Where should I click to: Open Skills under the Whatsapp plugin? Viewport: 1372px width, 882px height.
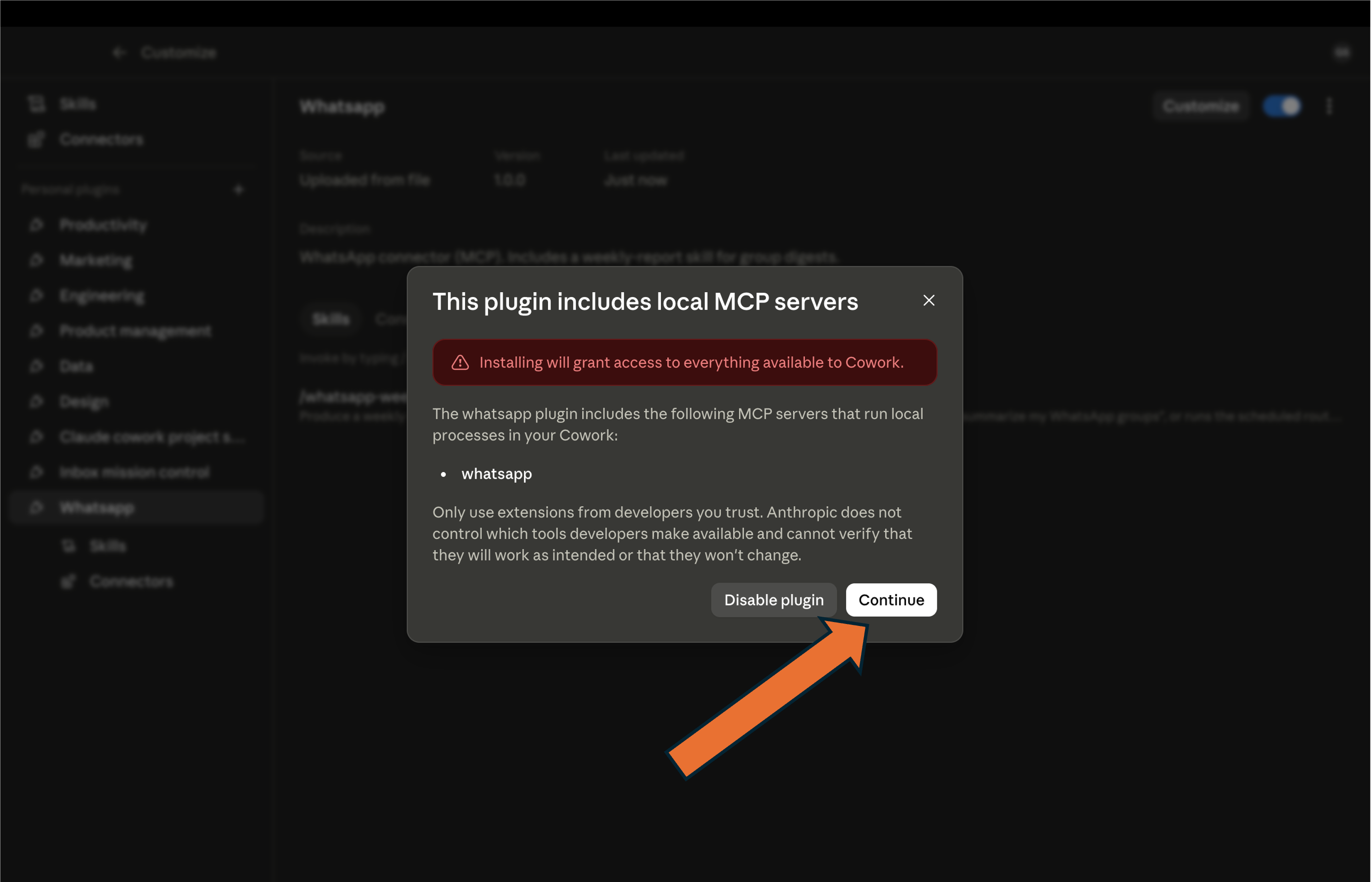107,546
